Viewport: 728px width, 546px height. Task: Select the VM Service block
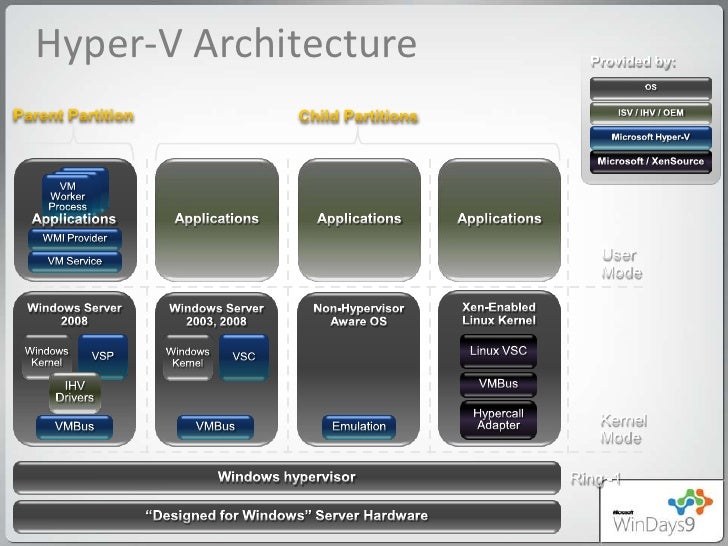75,261
